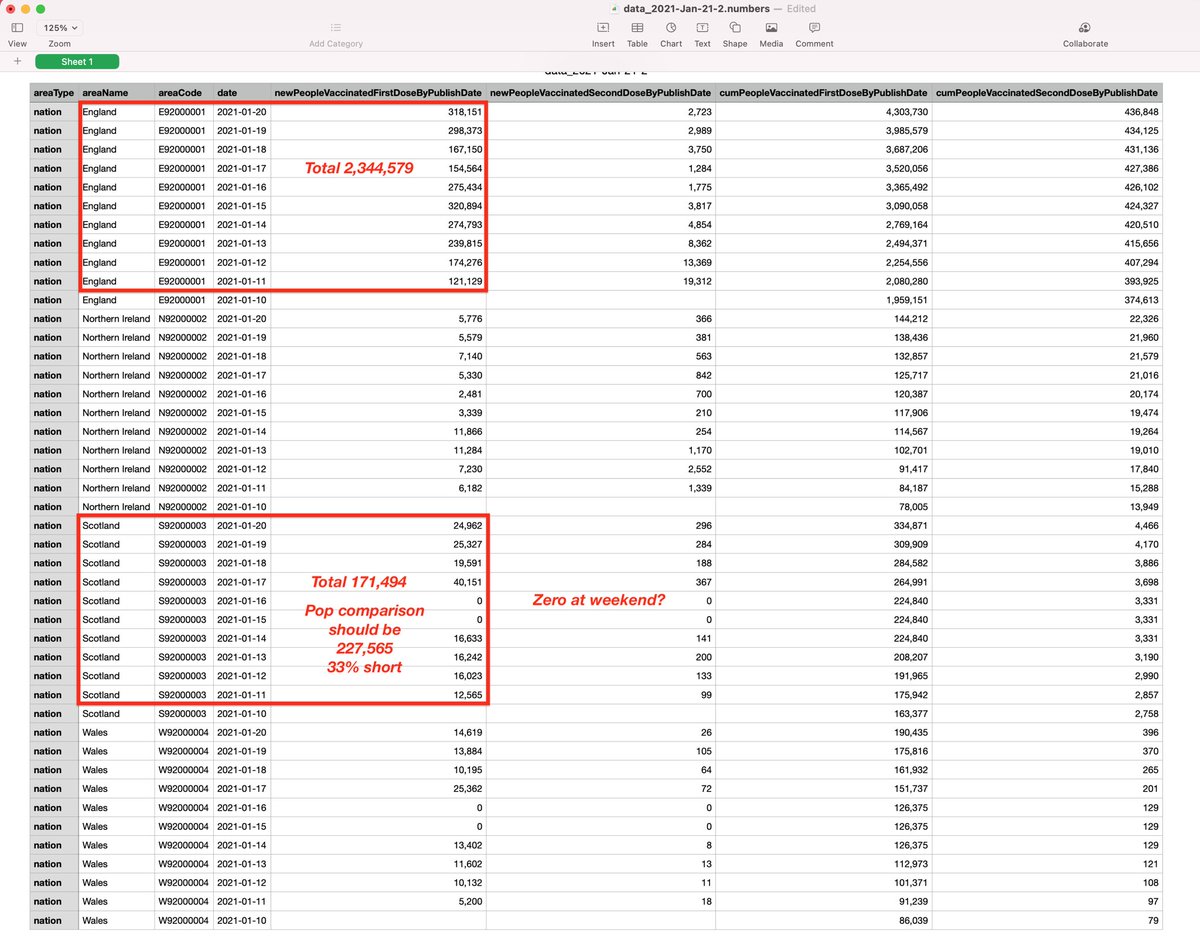Open the Insert menu button
The height and width of the screenshot is (949, 1200).
pyautogui.click(x=603, y=34)
